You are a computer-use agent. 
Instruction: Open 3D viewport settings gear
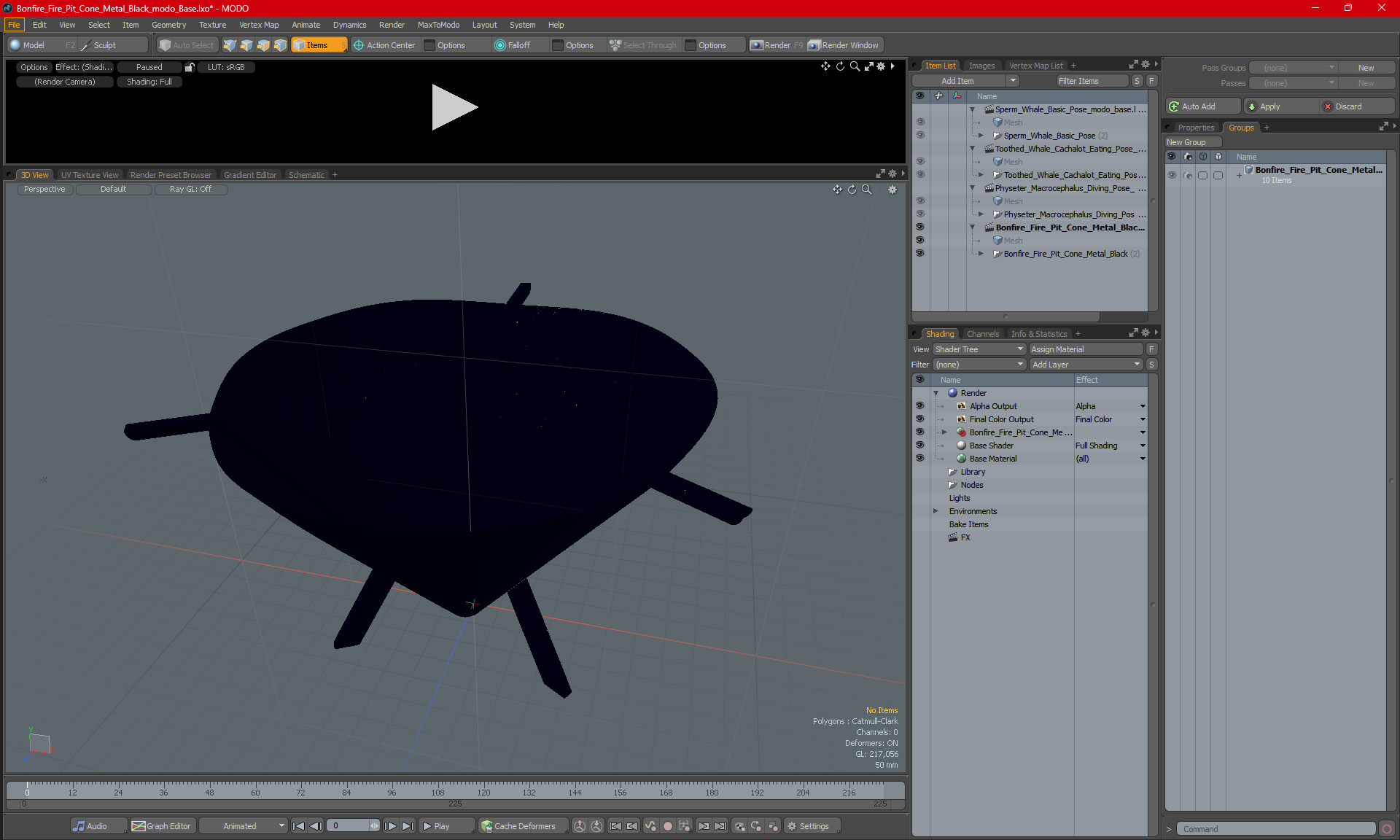click(x=892, y=190)
